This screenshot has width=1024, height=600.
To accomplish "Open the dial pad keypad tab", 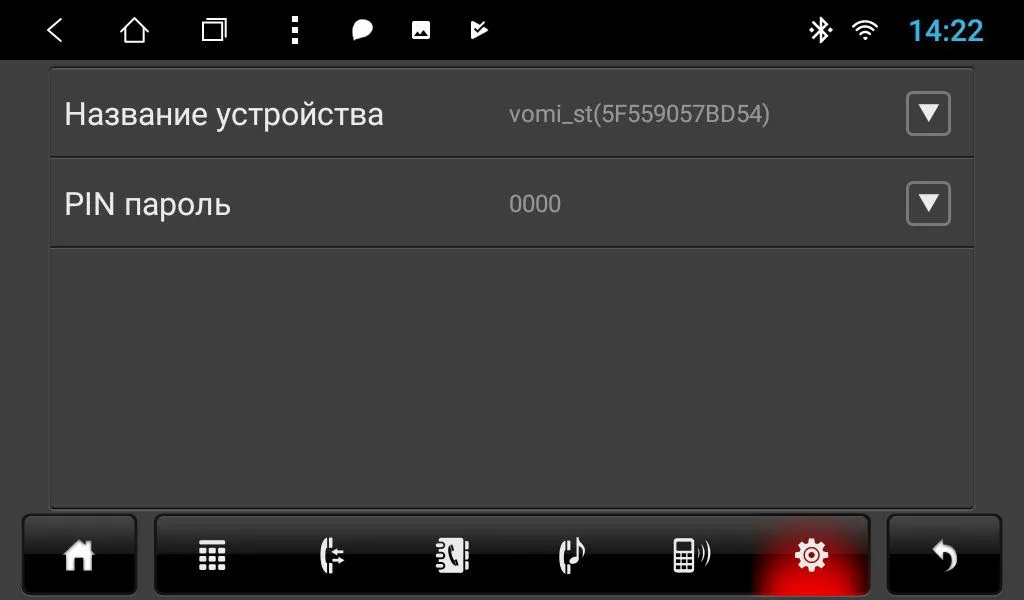I will tap(212, 556).
